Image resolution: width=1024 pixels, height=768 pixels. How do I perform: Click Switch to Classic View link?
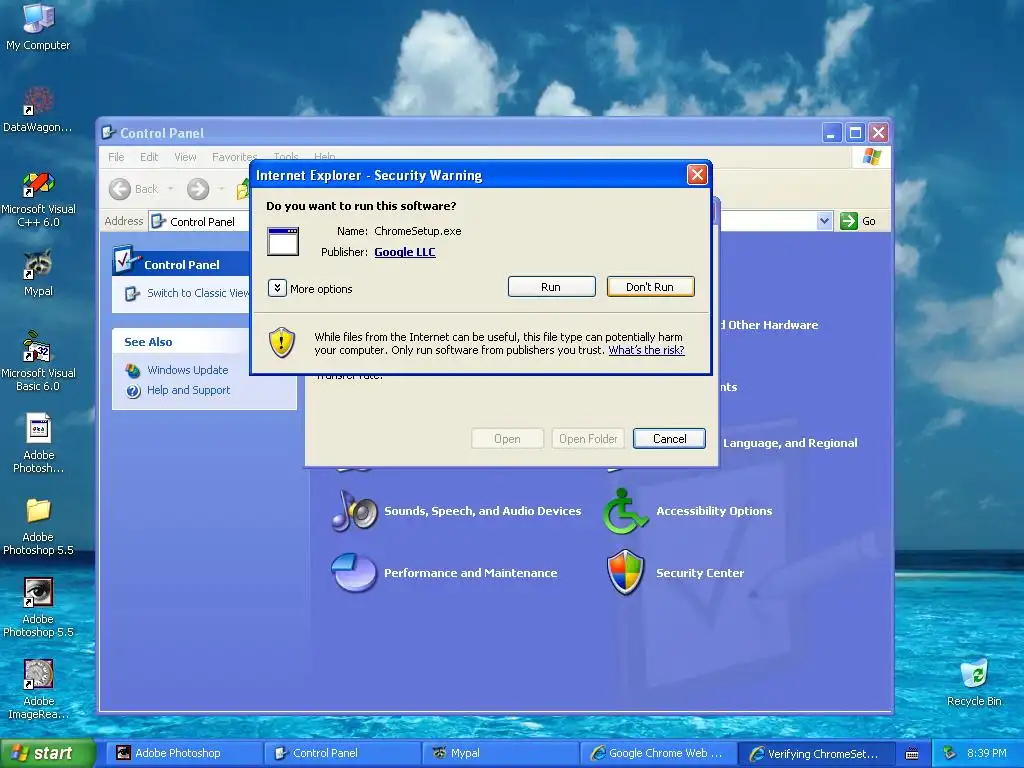click(x=198, y=293)
